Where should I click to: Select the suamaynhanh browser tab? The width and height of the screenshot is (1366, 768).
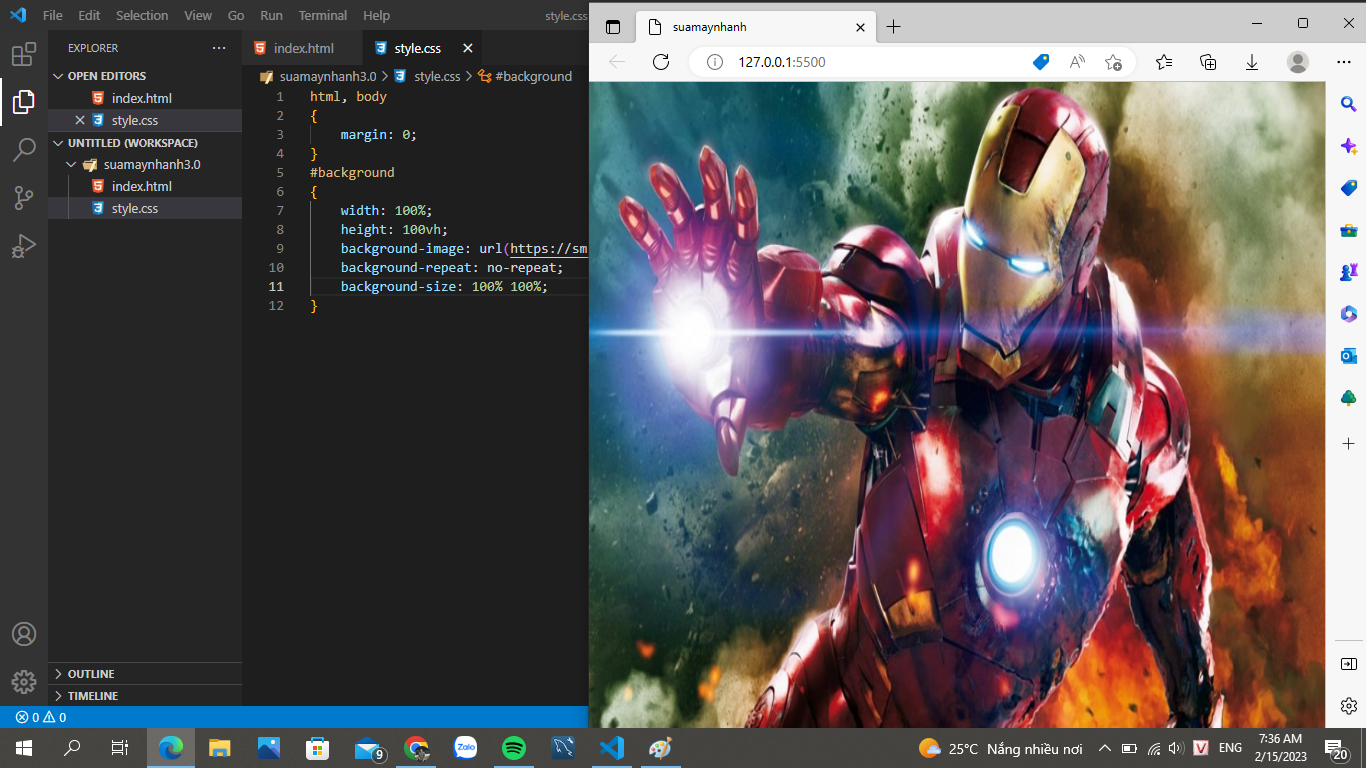tap(756, 27)
